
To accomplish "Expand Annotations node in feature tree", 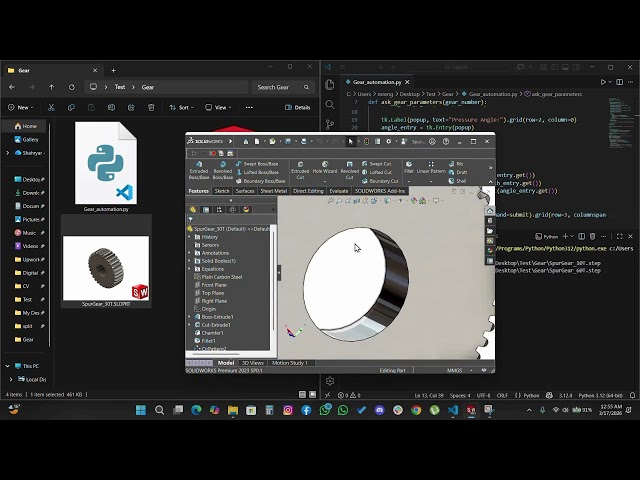I will tap(189, 253).
